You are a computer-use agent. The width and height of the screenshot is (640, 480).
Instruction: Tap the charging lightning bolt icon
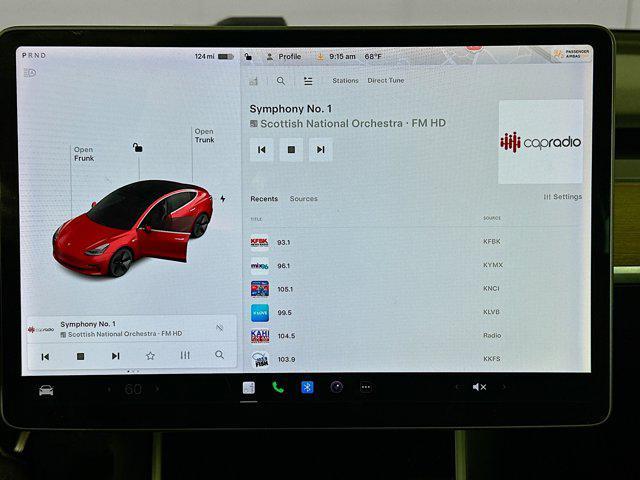pyautogui.click(x=222, y=198)
